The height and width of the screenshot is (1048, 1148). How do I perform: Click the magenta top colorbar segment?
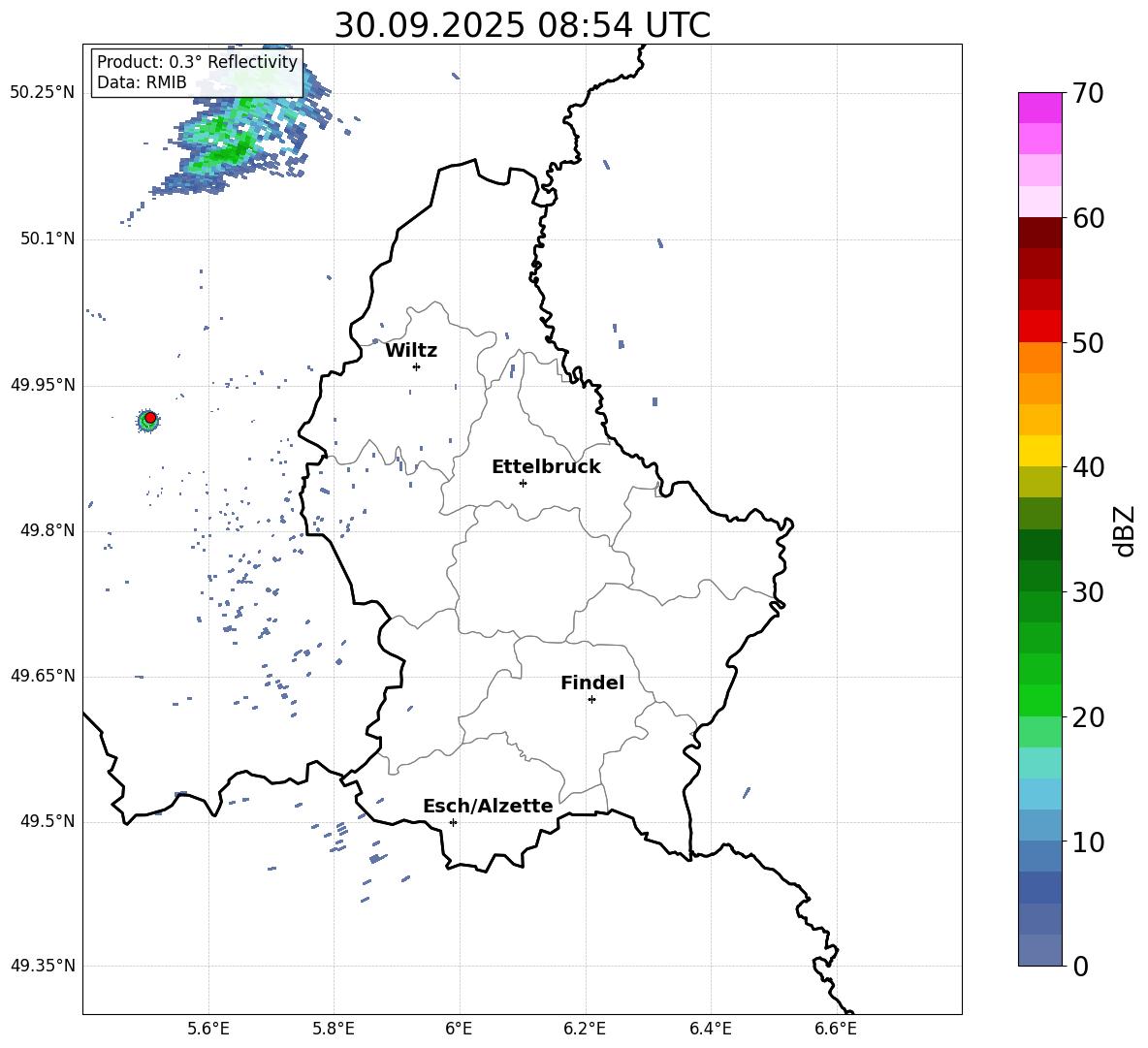click(1039, 108)
